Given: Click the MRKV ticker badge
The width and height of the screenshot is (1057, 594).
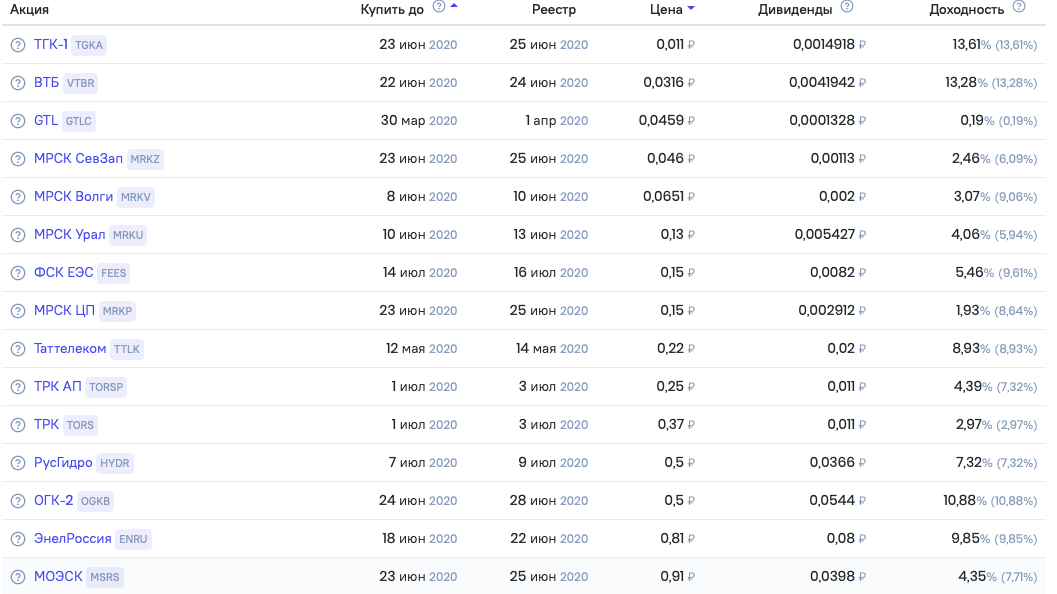Looking at the screenshot, I should 135,198.
